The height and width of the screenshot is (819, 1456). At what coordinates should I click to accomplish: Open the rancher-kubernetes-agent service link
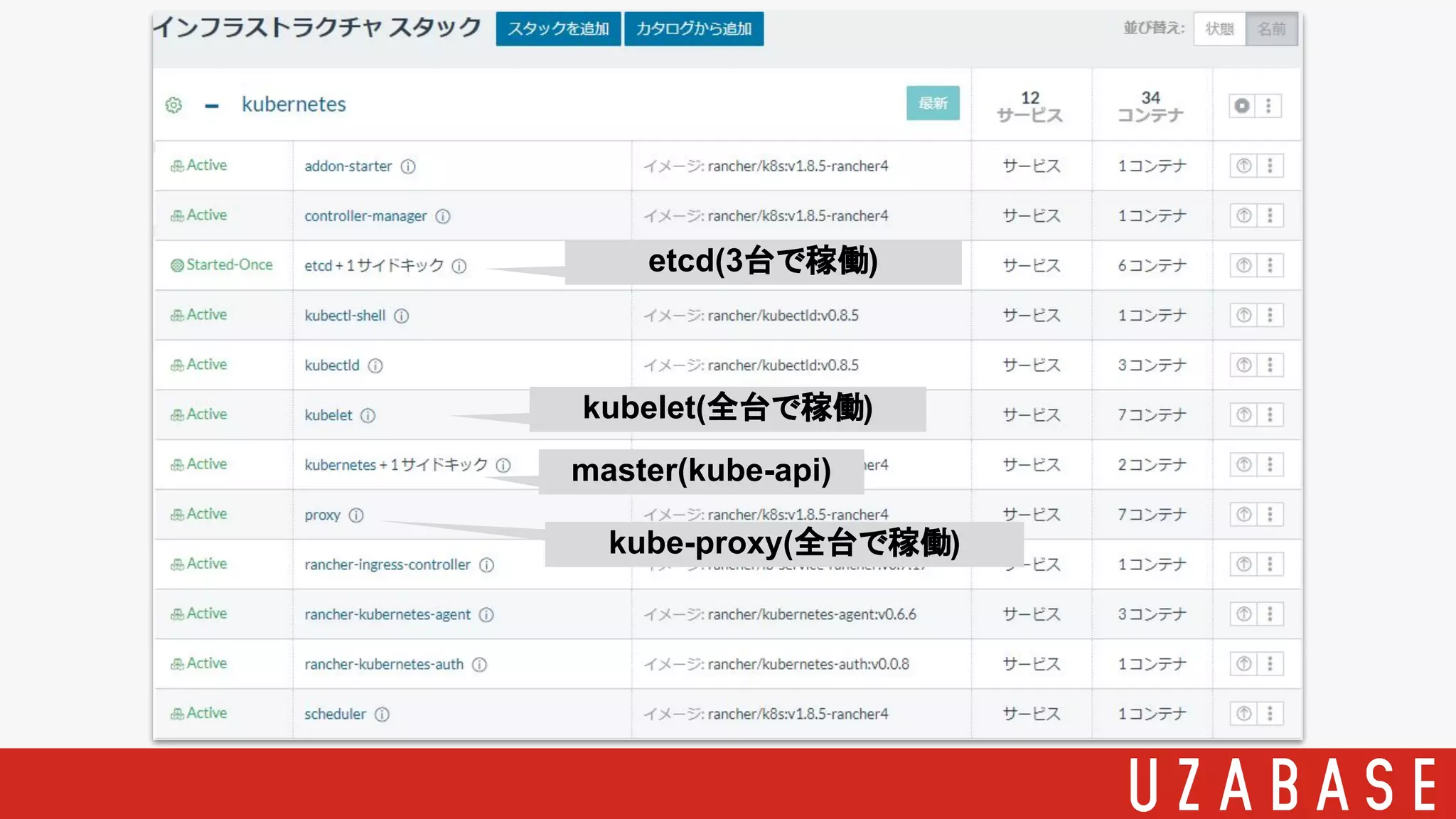pyautogui.click(x=387, y=614)
